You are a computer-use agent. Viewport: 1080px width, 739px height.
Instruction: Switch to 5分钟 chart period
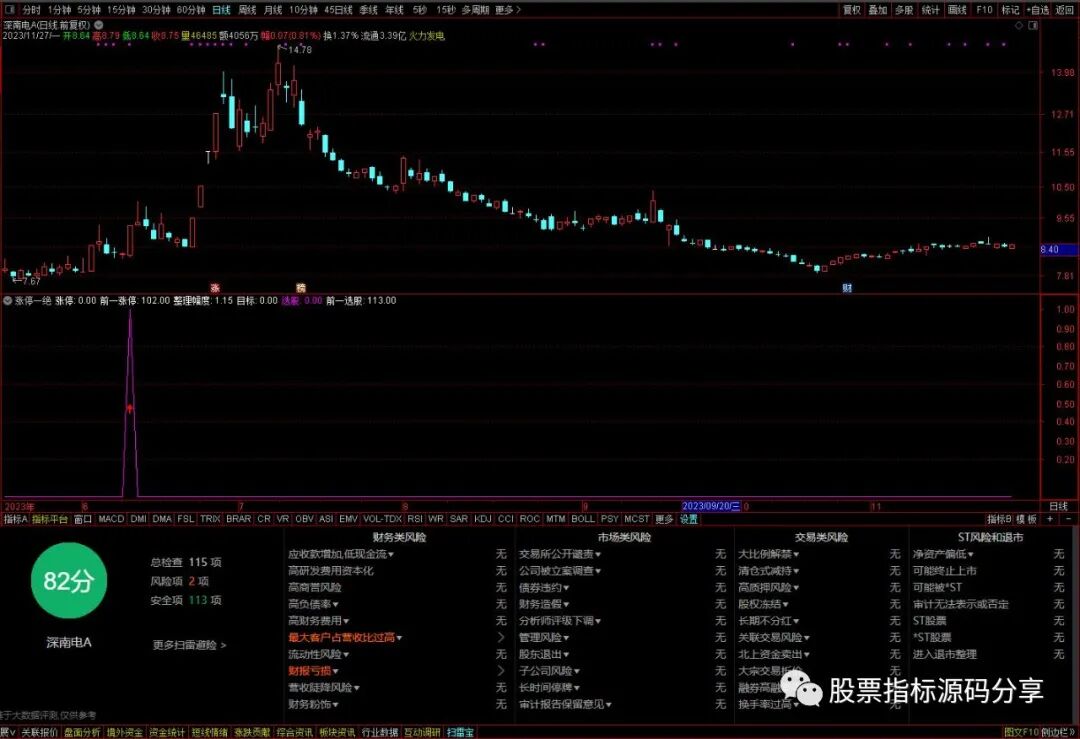(x=89, y=10)
